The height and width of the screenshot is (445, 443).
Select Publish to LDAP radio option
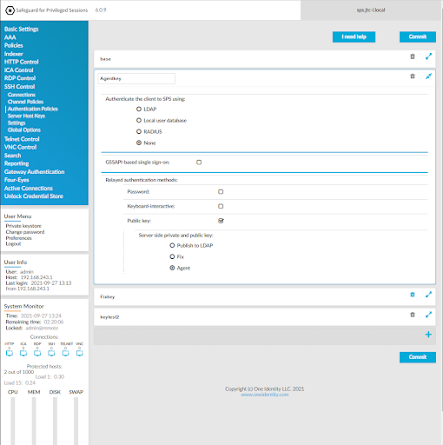coord(172,245)
